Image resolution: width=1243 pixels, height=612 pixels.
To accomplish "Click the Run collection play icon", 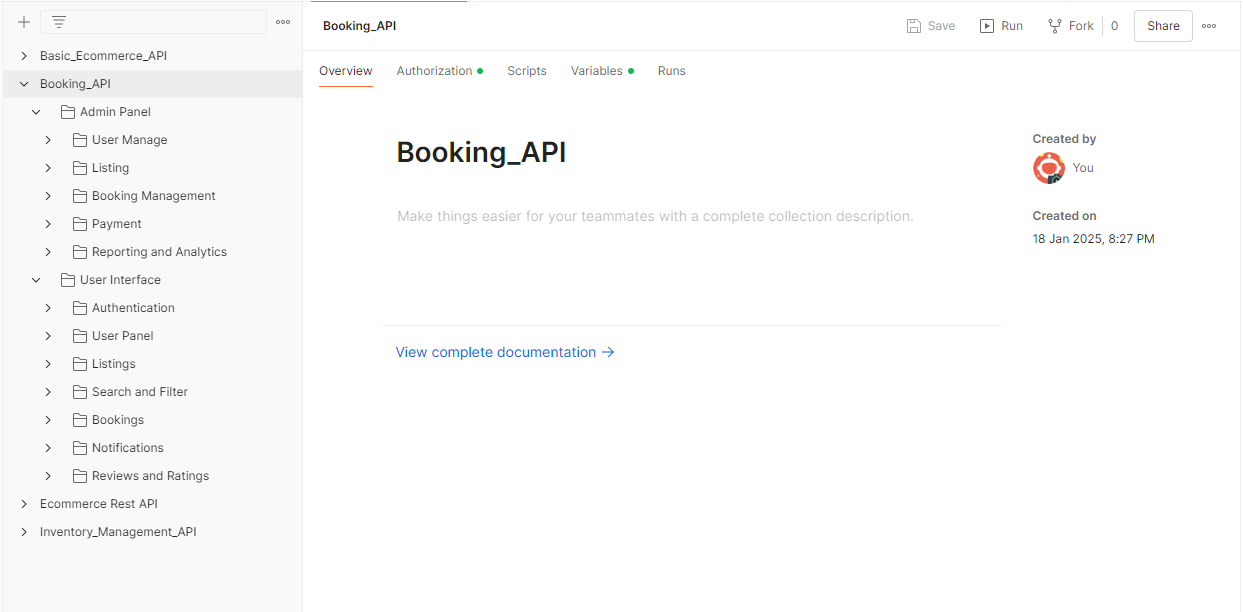I will coord(987,26).
